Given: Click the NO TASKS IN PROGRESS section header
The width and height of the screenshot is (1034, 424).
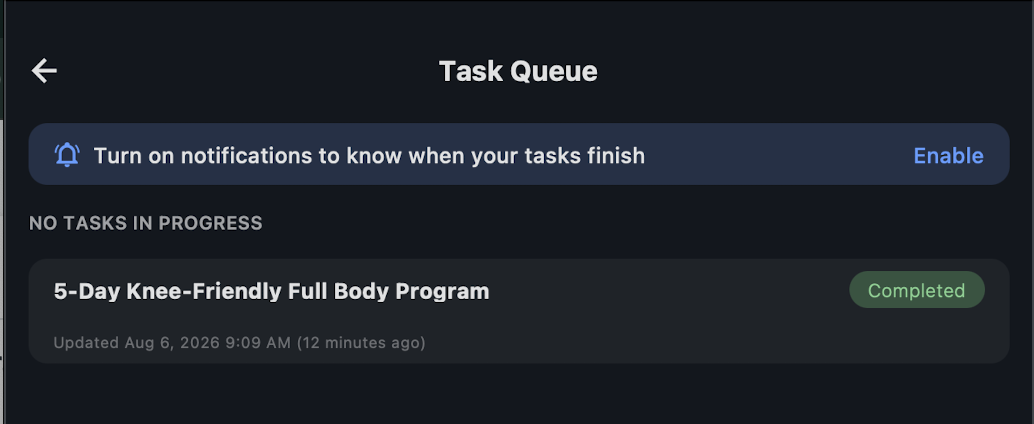Looking at the screenshot, I should pos(146,223).
